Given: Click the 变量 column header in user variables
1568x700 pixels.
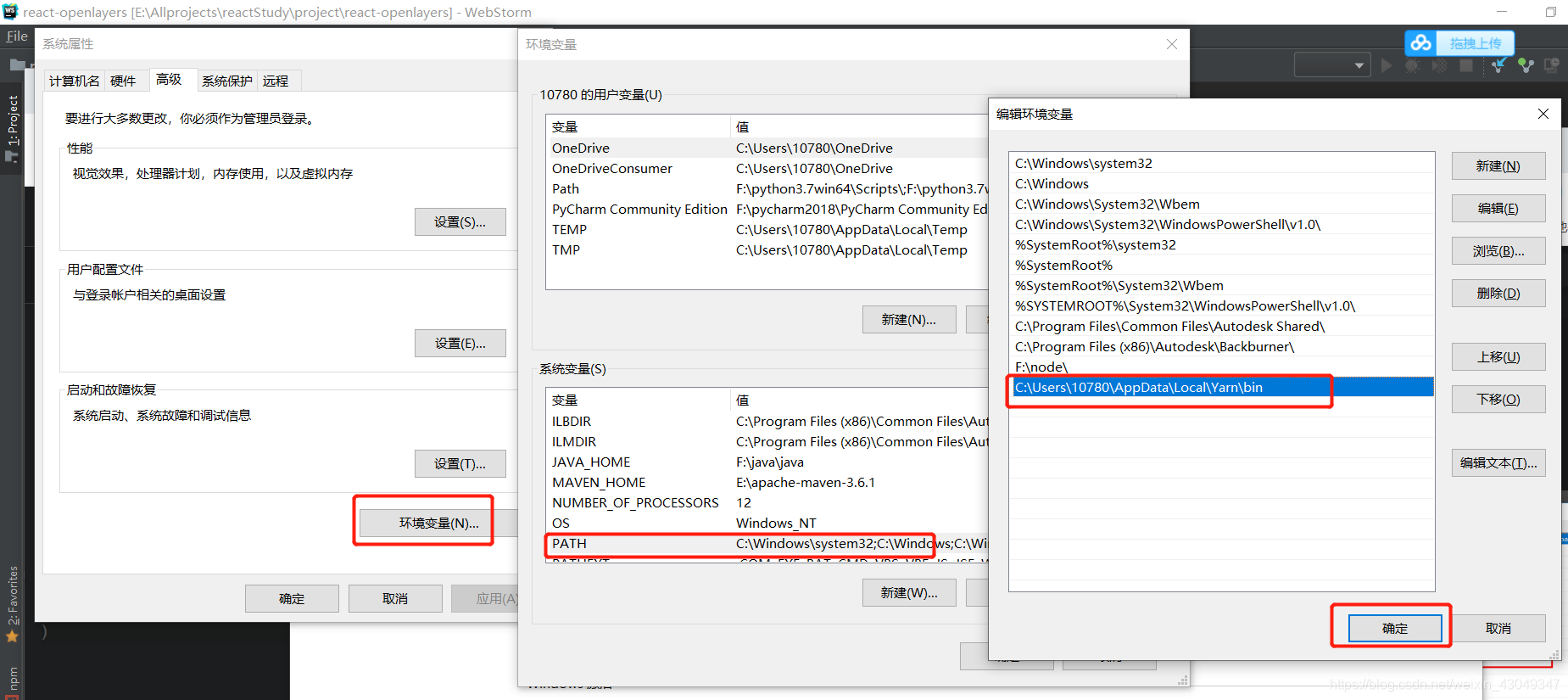Looking at the screenshot, I should [x=638, y=126].
